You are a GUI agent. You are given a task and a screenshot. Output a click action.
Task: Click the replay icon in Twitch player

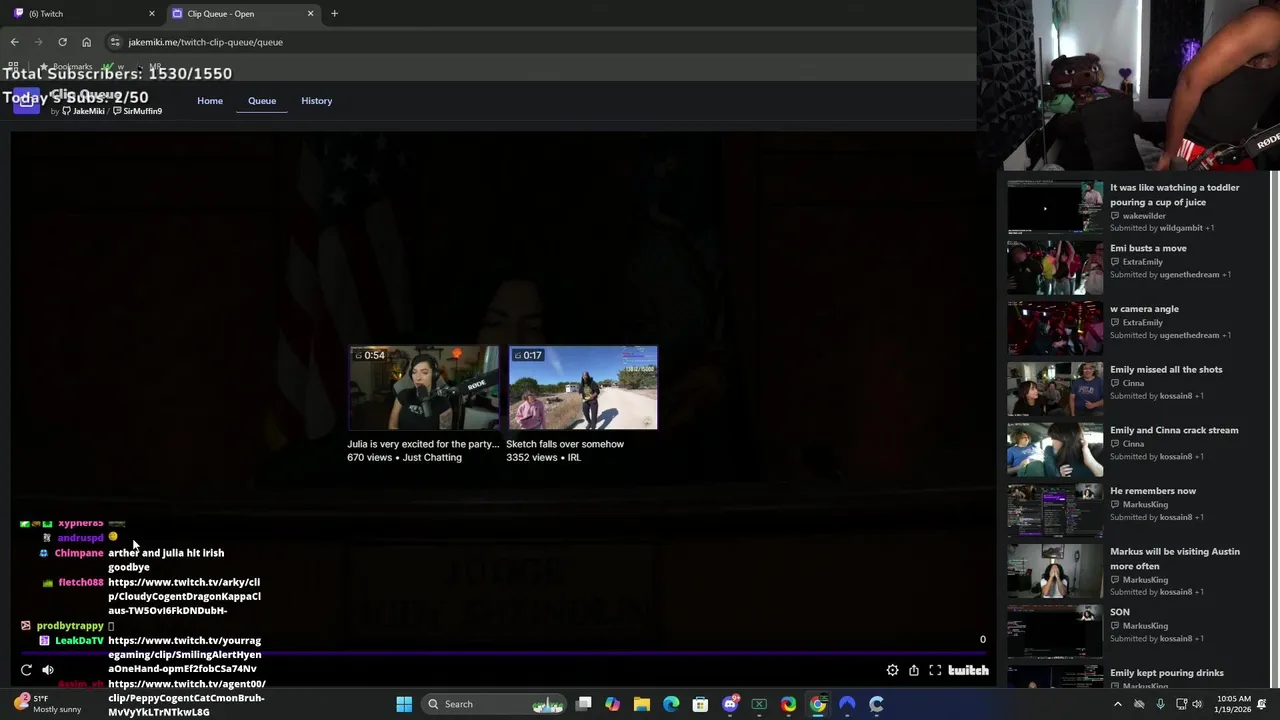pyautogui.click(x=26, y=670)
